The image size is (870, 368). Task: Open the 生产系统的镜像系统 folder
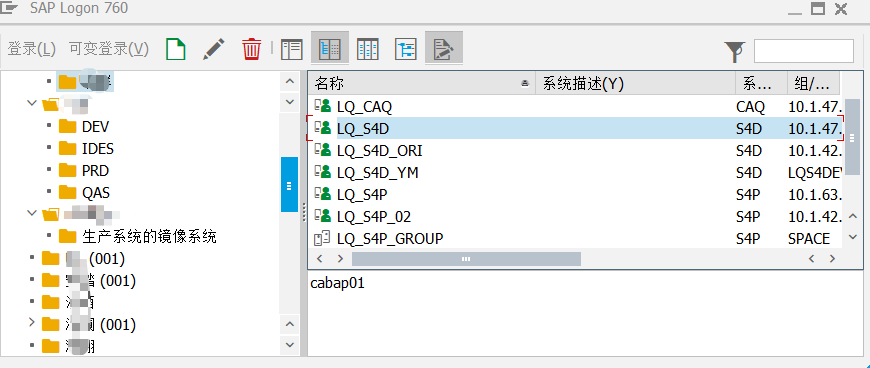point(149,236)
